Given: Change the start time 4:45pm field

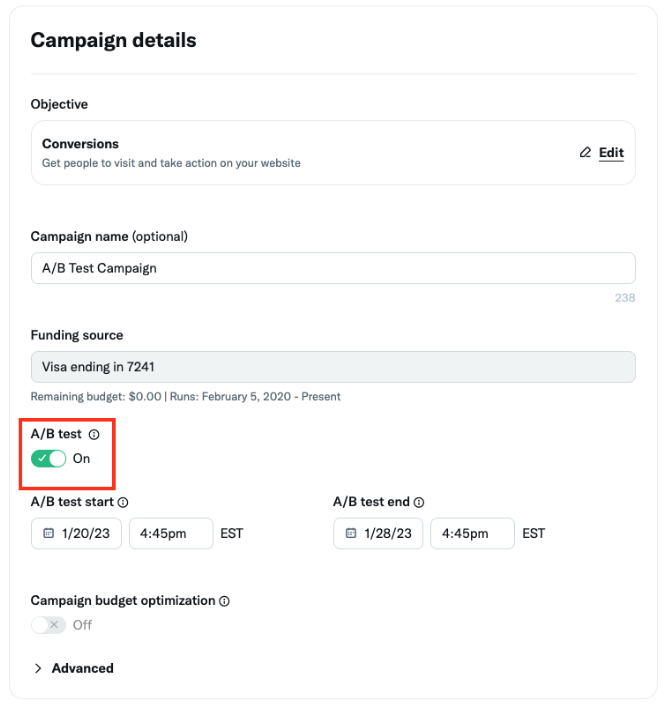Looking at the screenshot, I should (171, 533).
